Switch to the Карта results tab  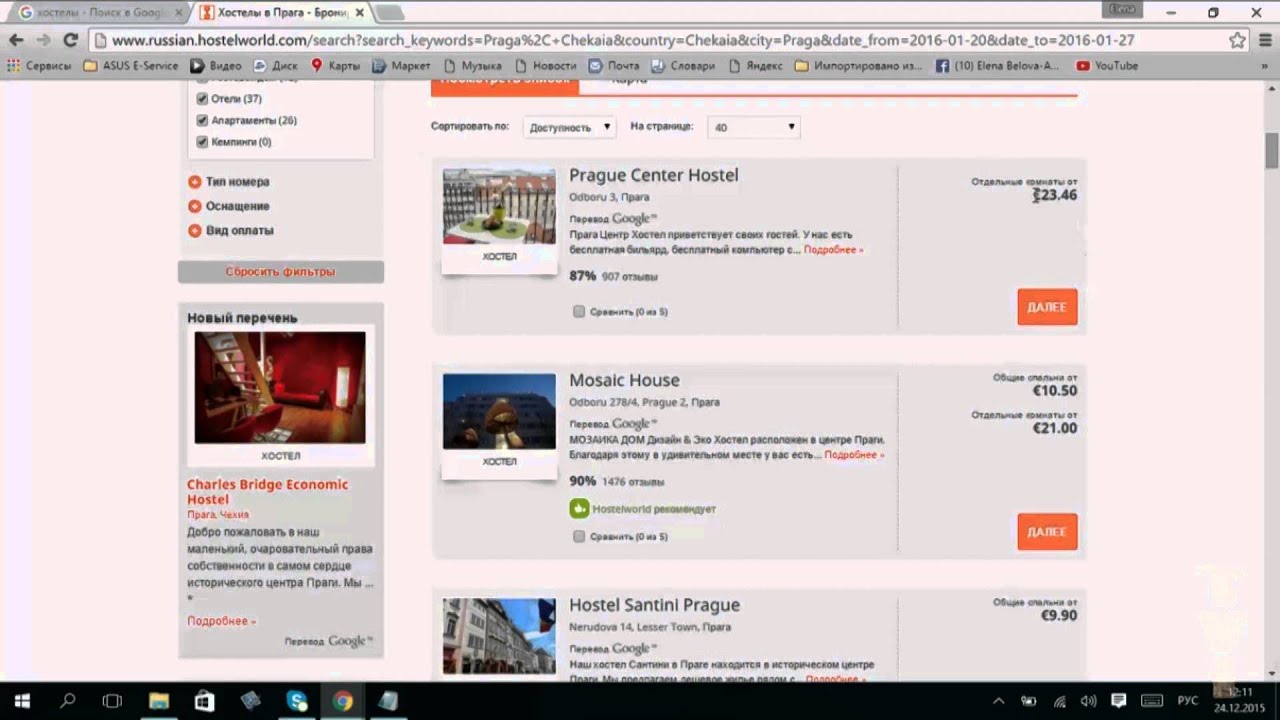tap(630, 80)
